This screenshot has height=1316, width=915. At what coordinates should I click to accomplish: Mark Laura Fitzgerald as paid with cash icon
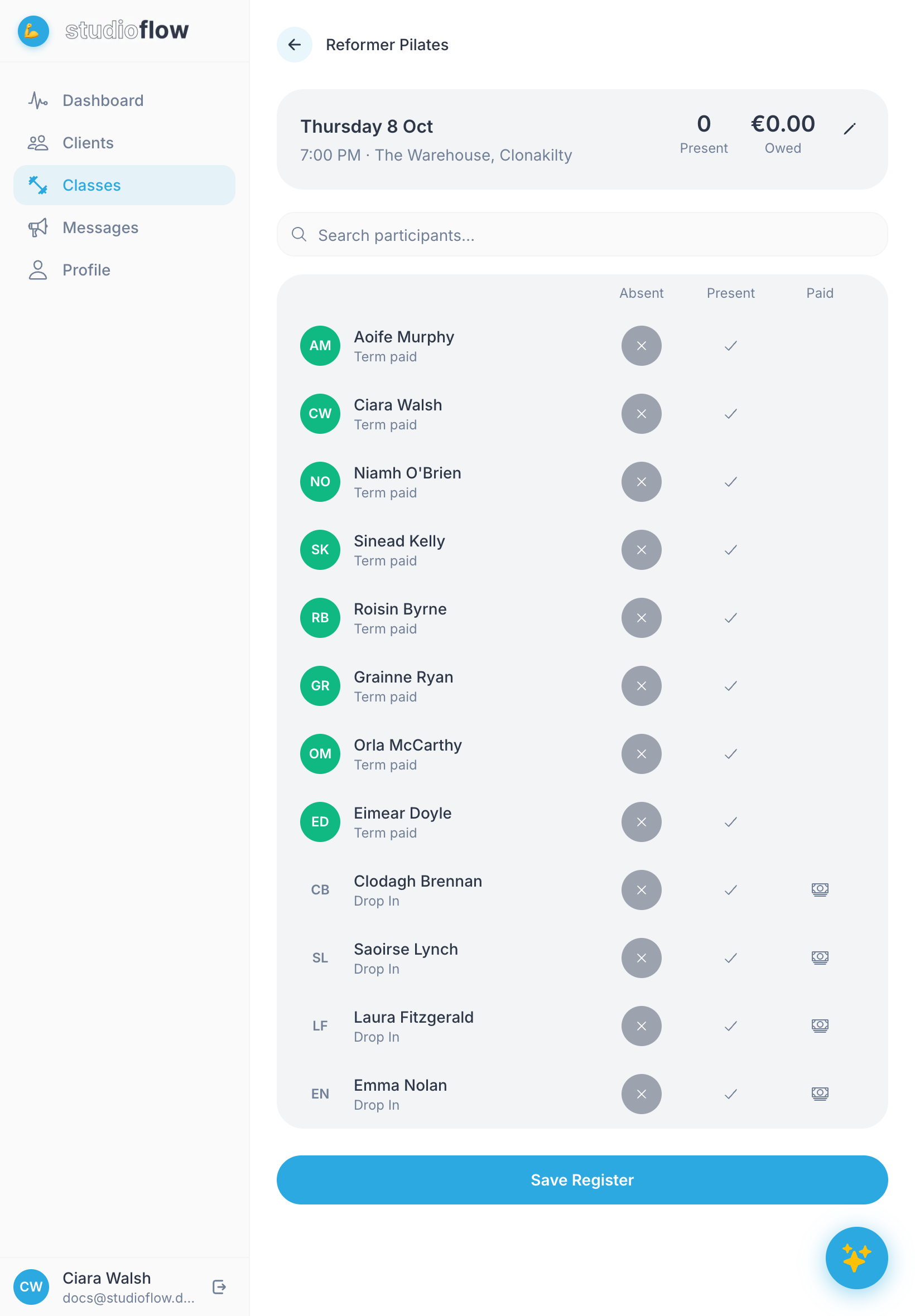pos(819,1025)
